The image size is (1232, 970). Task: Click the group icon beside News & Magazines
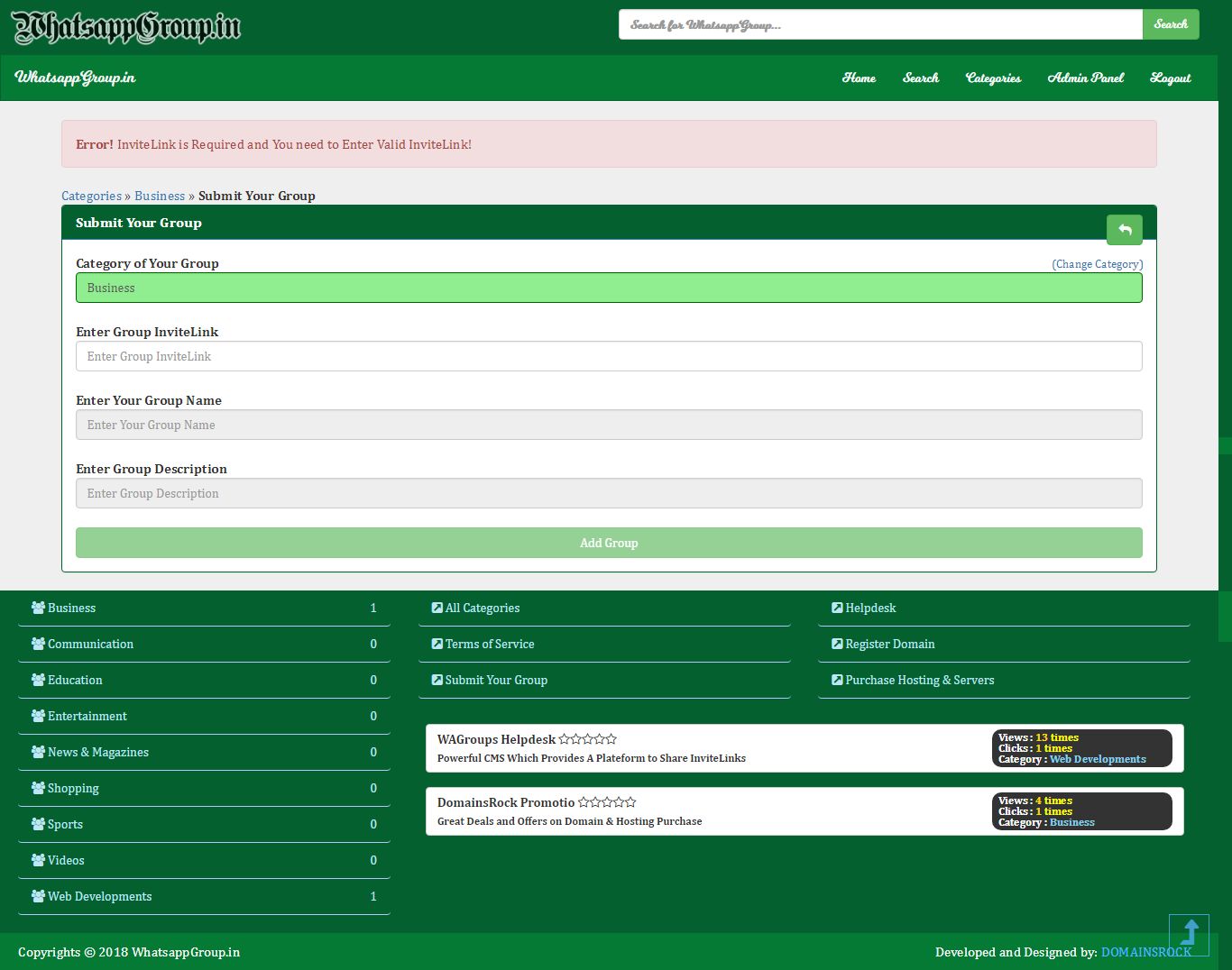tap(38, 752)
